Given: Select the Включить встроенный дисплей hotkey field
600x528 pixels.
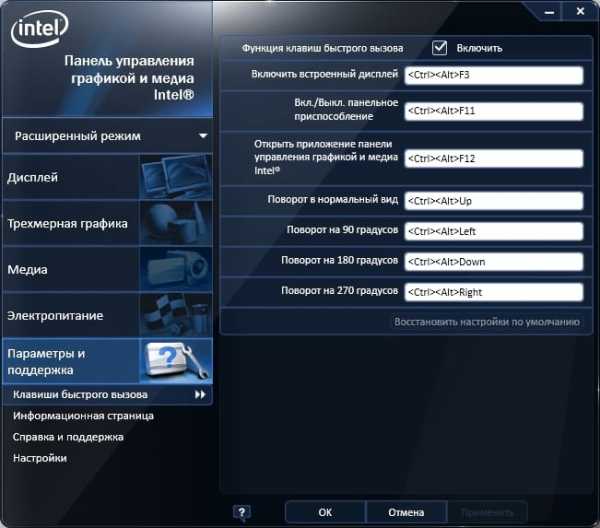Looking at the screenshot, I should click(x=493, y=75).
